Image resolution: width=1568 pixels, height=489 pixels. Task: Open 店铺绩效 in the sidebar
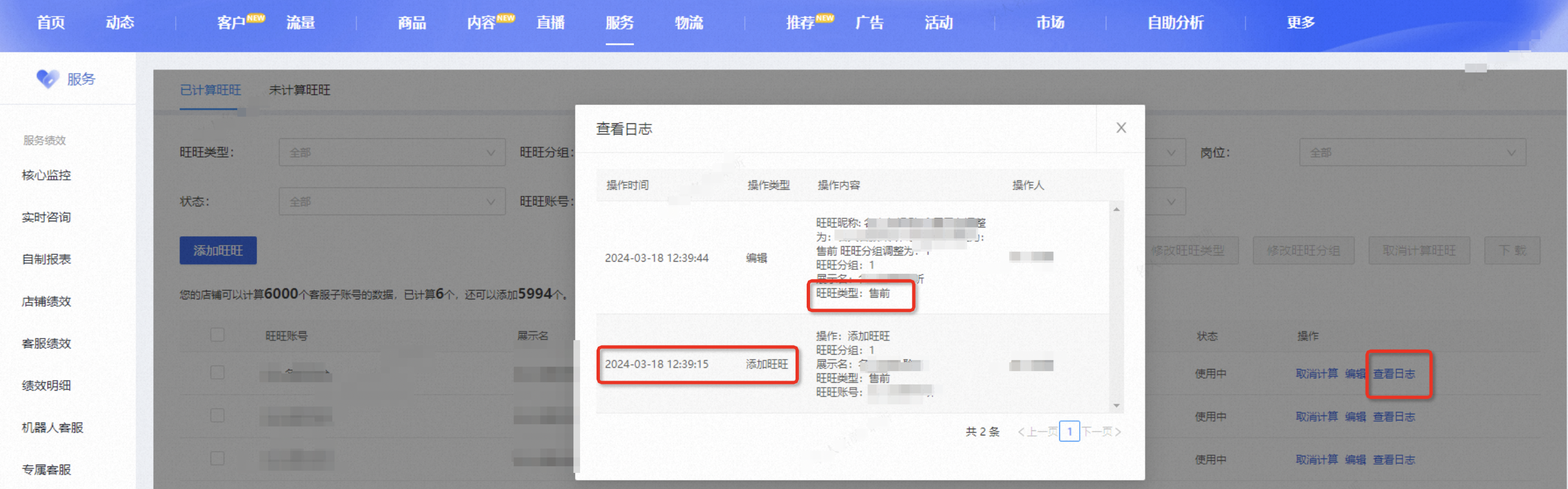click(46, 301)
